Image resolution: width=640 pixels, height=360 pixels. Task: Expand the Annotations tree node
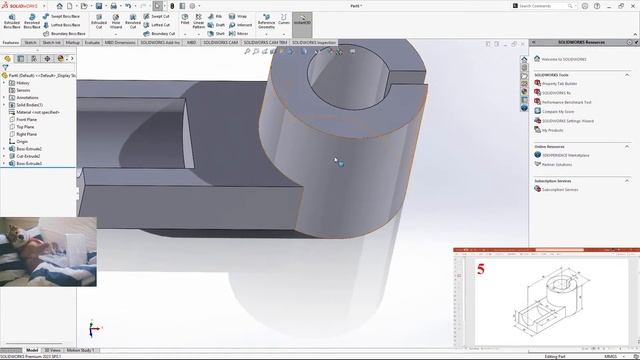[4, 98]
